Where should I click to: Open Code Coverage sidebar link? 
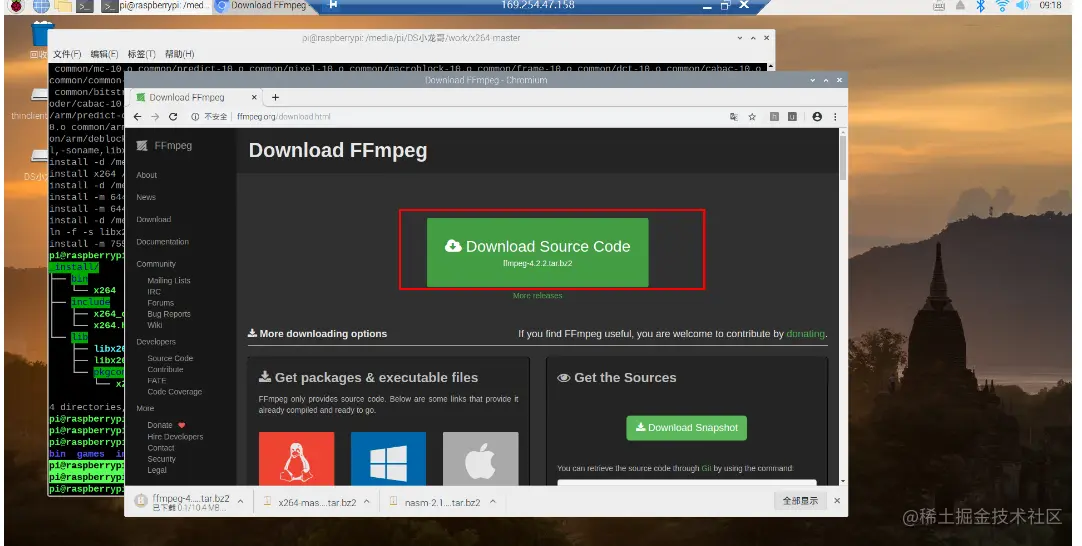175,391
